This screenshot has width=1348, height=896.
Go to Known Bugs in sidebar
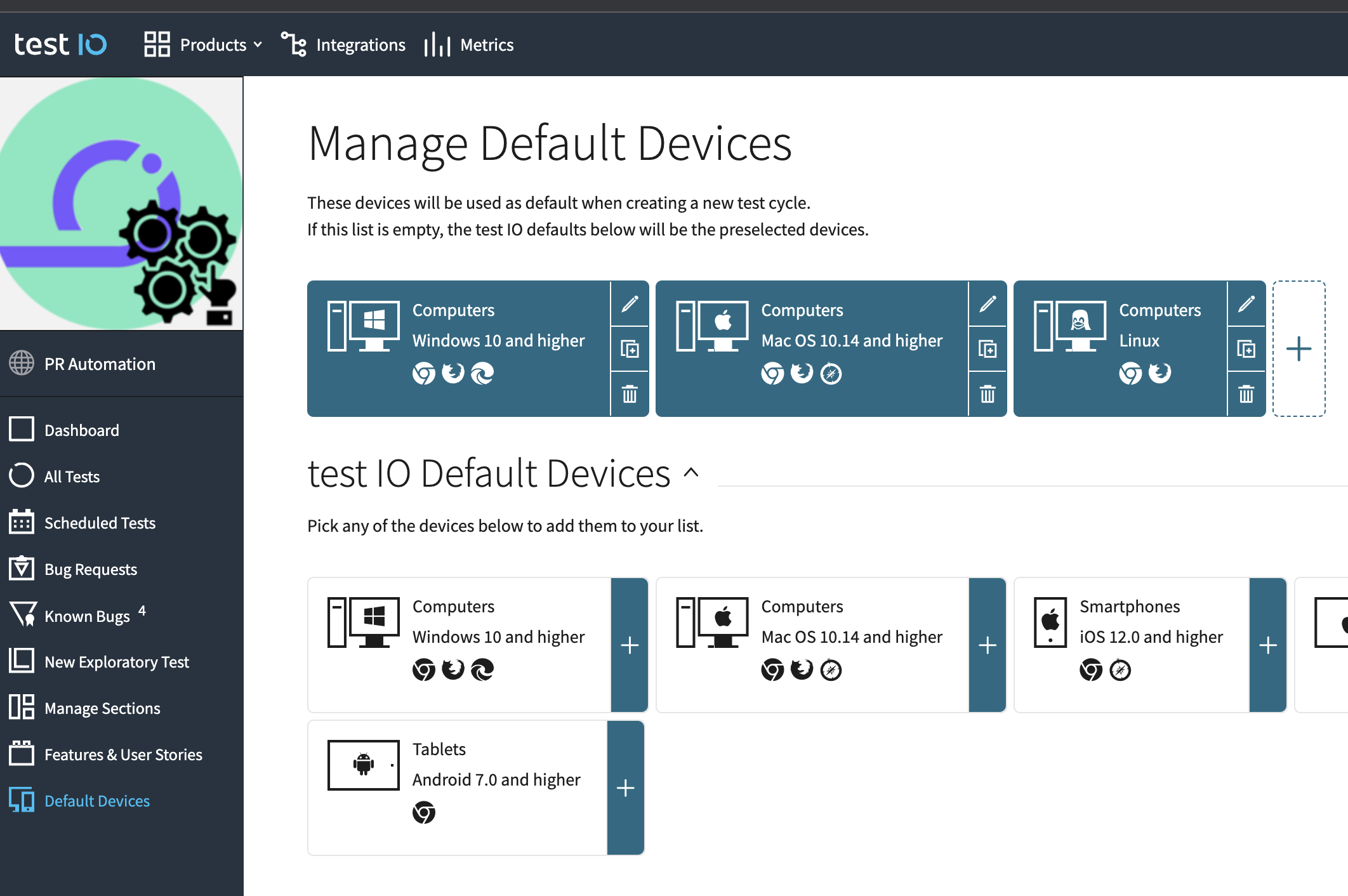(x=87, y=616)
